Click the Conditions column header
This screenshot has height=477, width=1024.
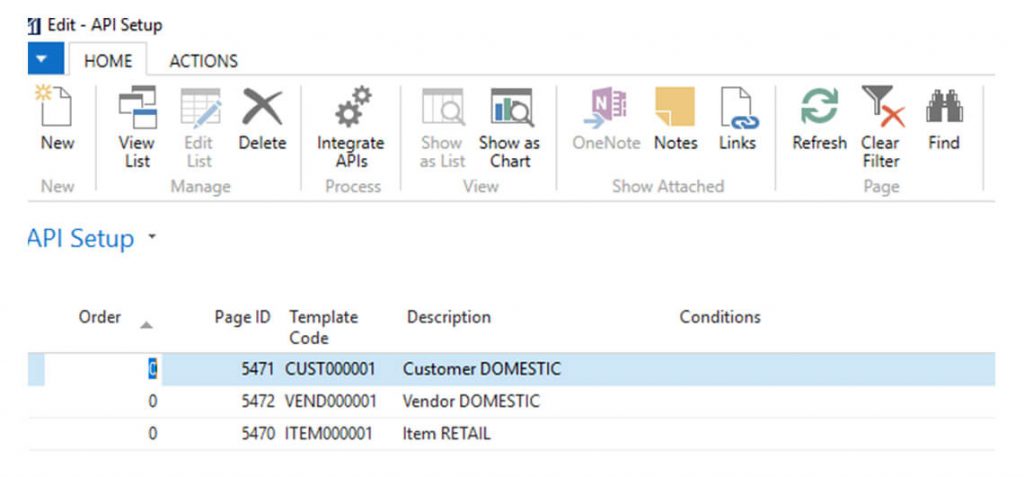(x=720, y=318)
